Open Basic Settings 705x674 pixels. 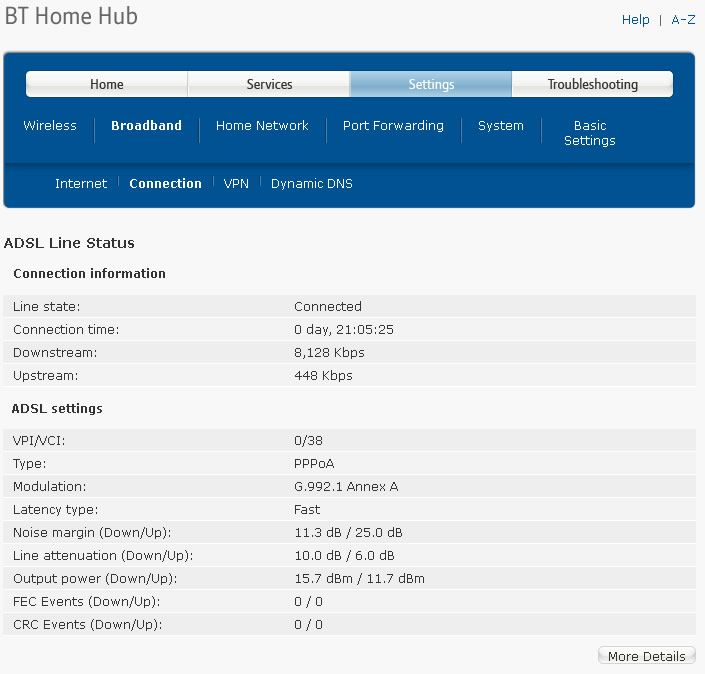pos(590,133)
